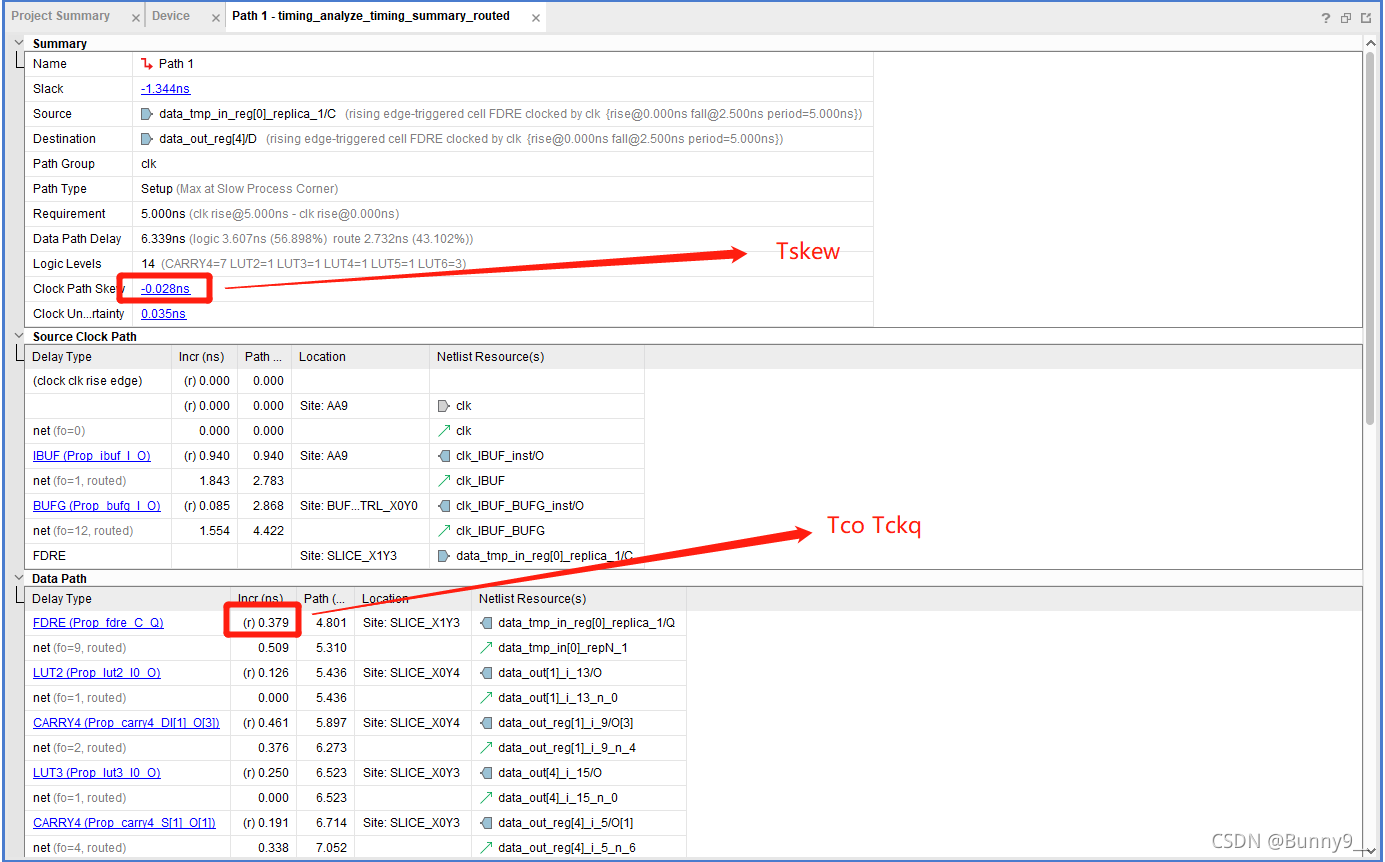This screenshot has width=1385, height=862.
Task: Select the Site: SLICE_X1Y3 cell in Source Clock Path
Action: 360,556
